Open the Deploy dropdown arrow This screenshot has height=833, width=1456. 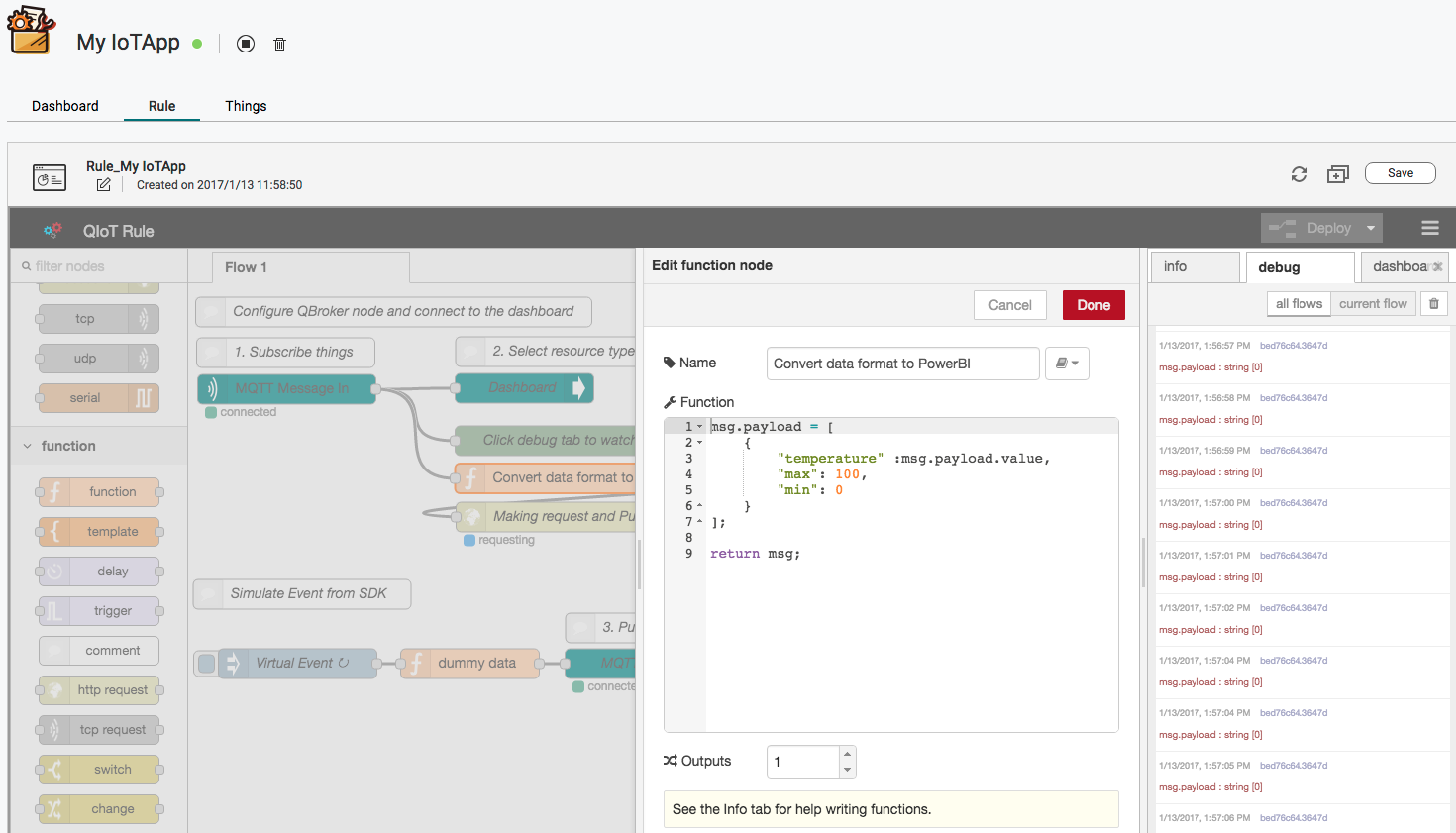[1371, 228]
